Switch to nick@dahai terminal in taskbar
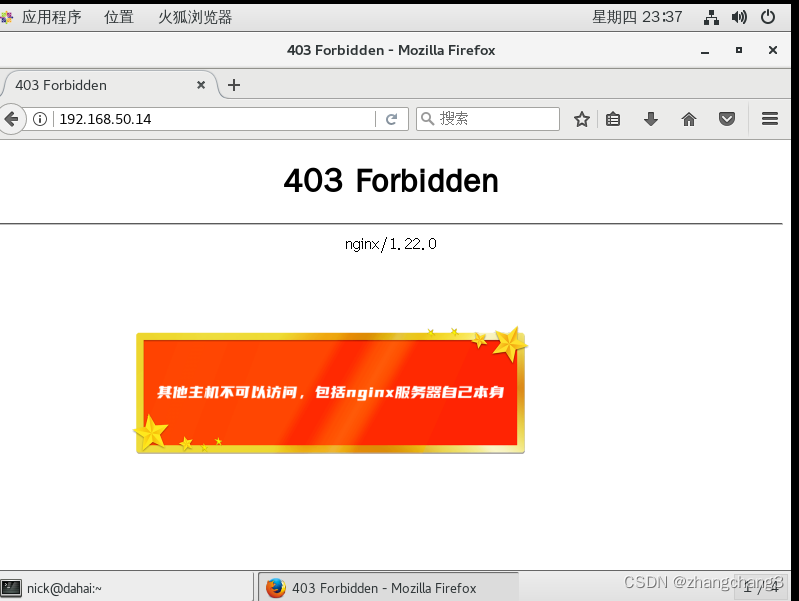This screenshot has width=799, height=601. point(126,588)
